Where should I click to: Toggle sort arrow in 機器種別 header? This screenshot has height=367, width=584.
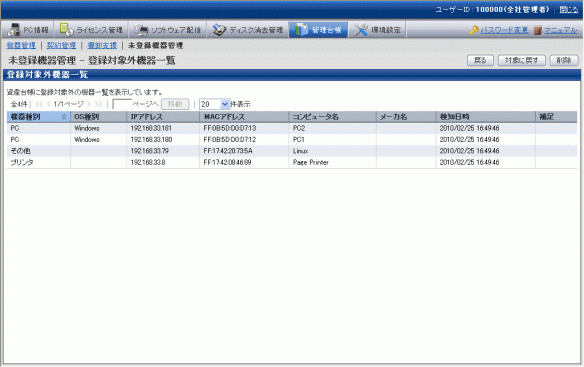(x=64, y=117)
